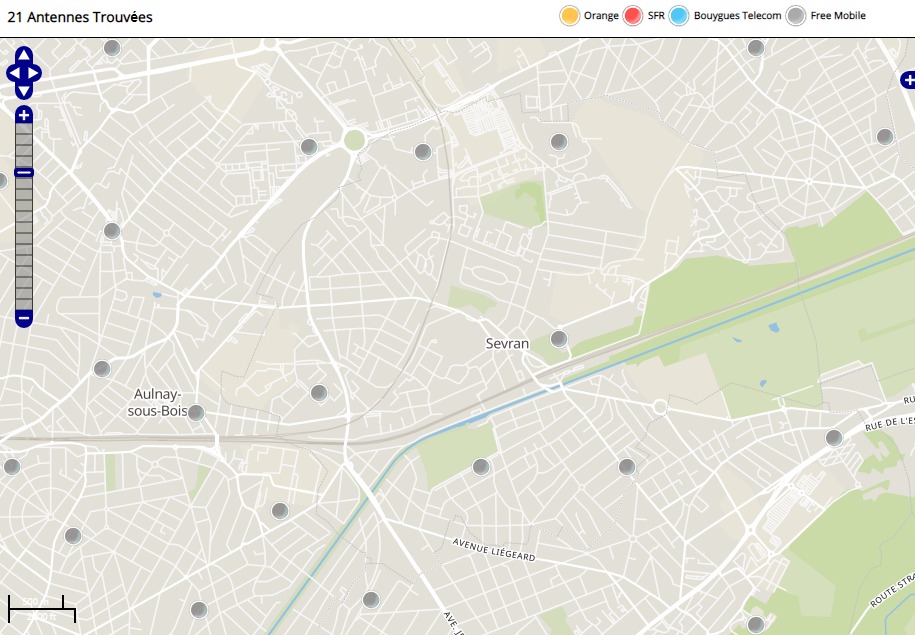915x635 pixels.
Task: Select the blue Bouygues Telecom legend circle
Action: click(679, 16)
